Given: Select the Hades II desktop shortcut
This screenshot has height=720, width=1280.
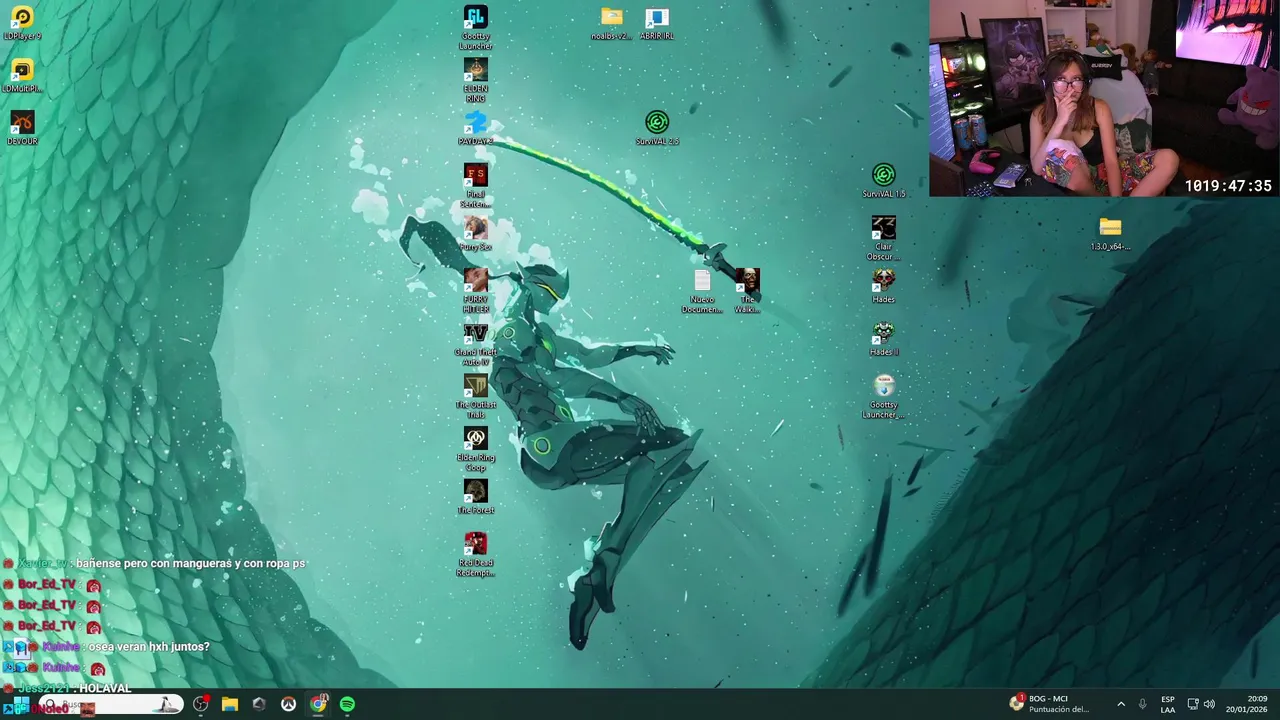Looking at the screenshot, I should (883, 340).
